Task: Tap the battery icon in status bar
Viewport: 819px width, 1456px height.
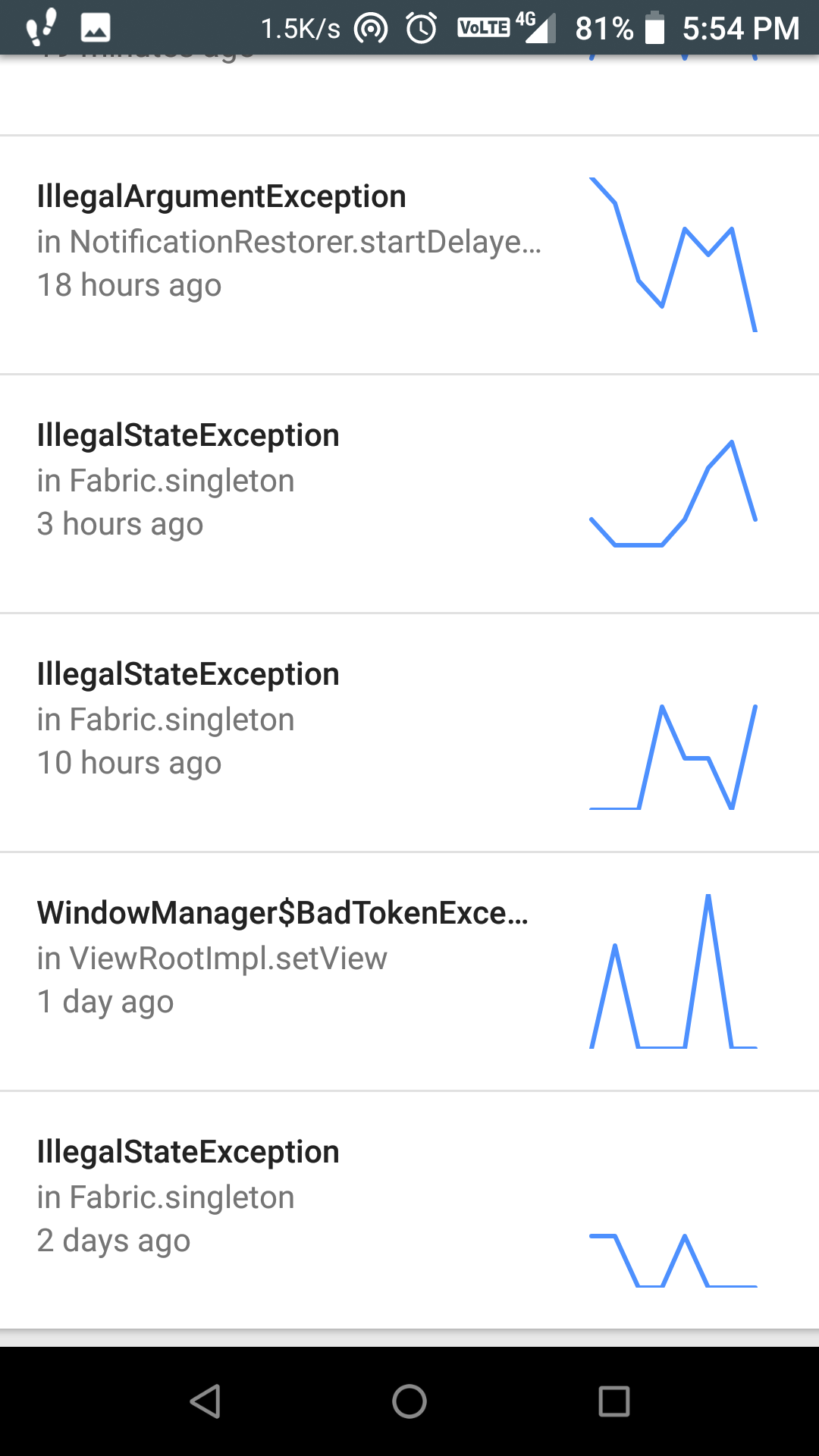Action: point(655,28)
